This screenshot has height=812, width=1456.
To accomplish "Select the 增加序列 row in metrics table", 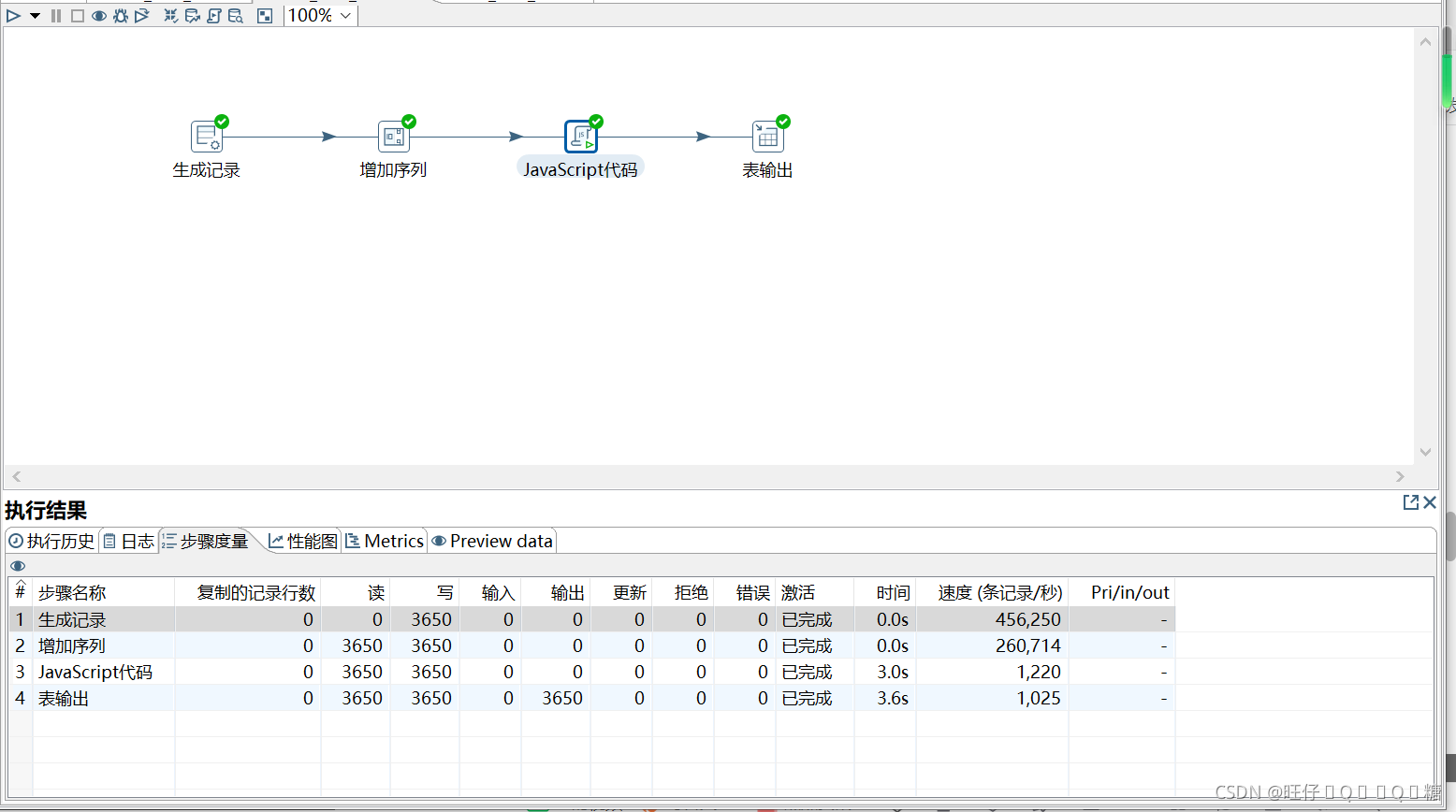I will pos(591,645).
